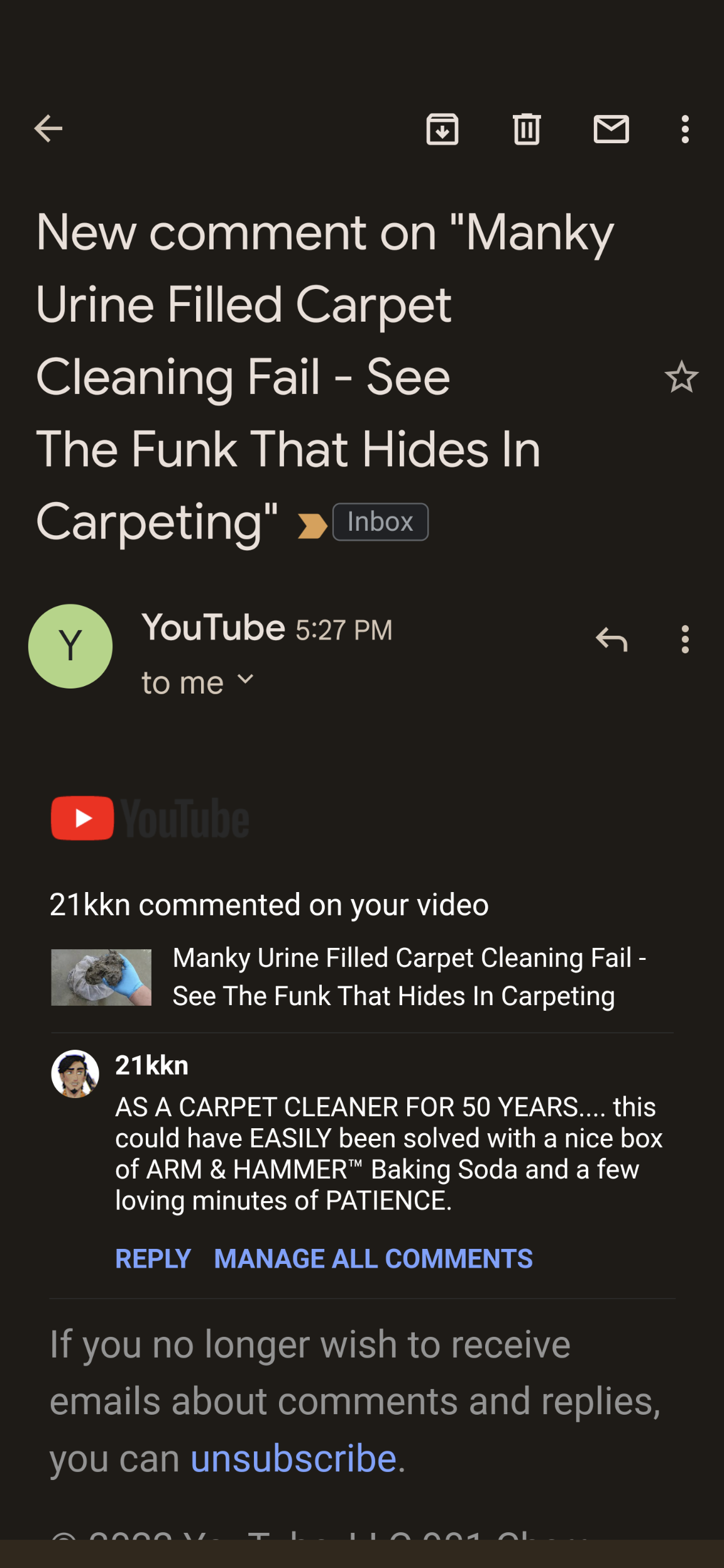Tap the Inbox label chip

tap(380, 522)
